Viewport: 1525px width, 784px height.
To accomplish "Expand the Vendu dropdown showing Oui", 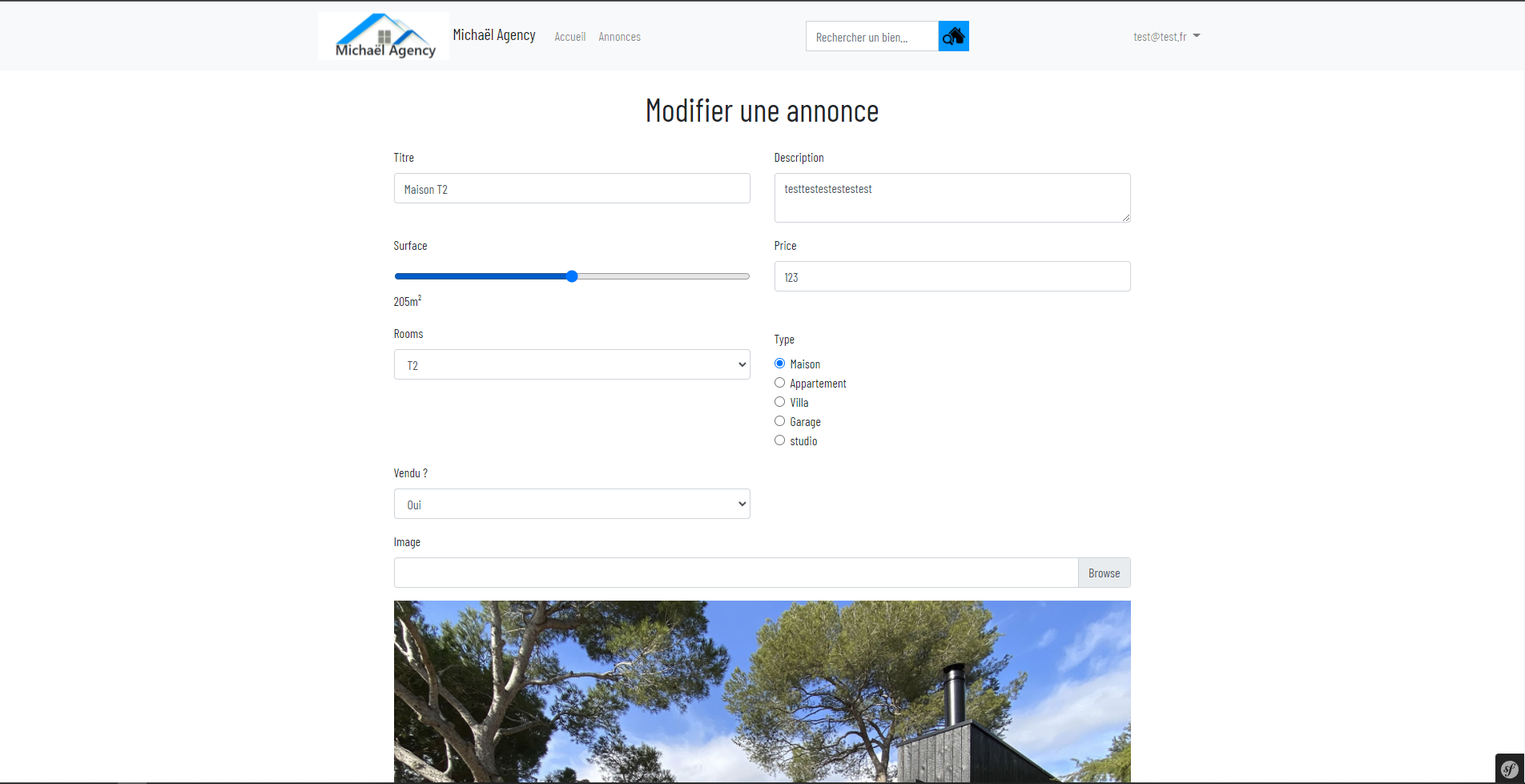I will pyautogui.click(x=571, y=504).
